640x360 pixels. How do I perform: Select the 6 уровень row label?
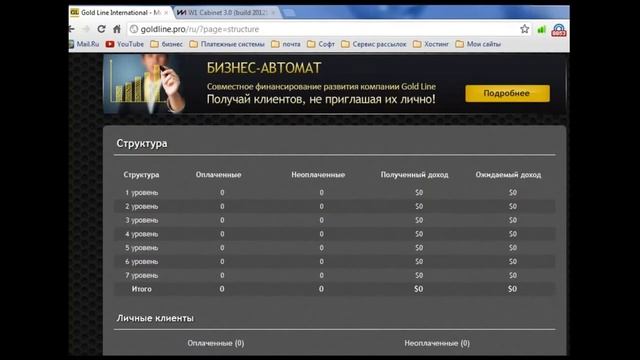(142, 262)
